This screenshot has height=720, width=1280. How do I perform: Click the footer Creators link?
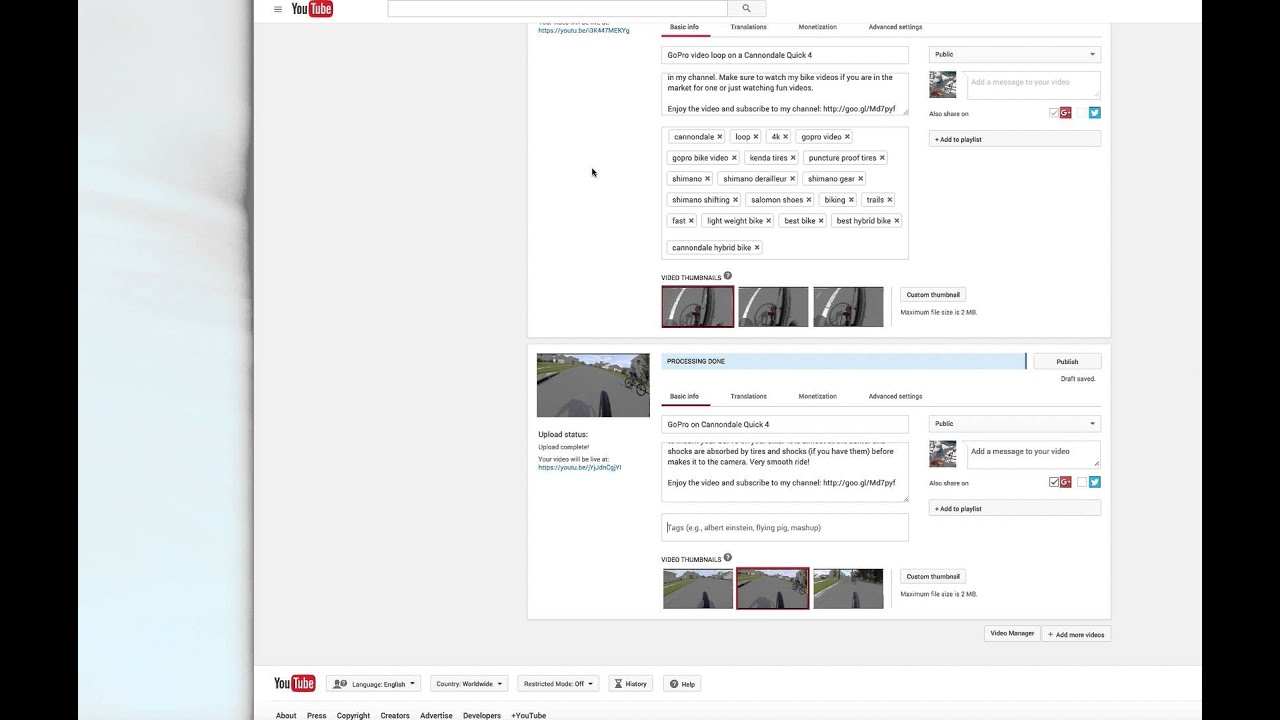395,715
